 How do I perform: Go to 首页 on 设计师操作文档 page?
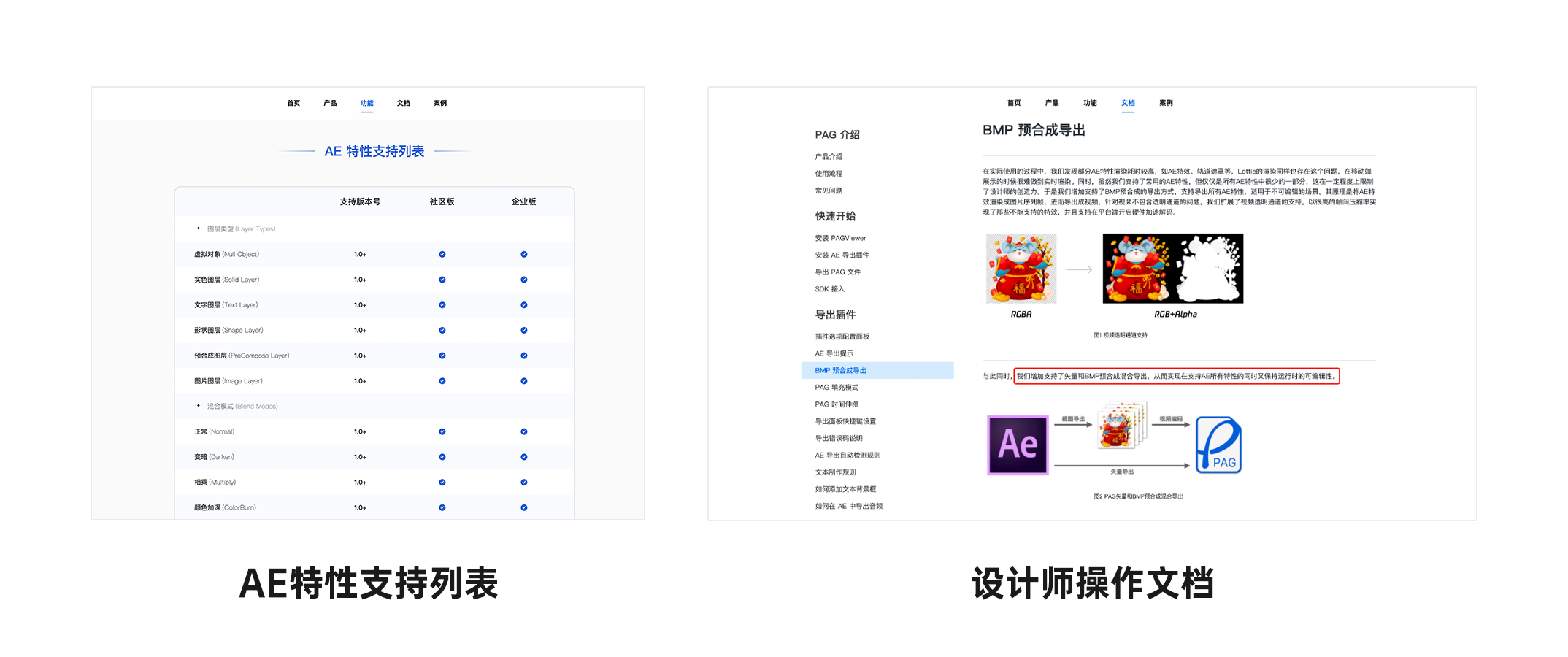(1014, 103)
